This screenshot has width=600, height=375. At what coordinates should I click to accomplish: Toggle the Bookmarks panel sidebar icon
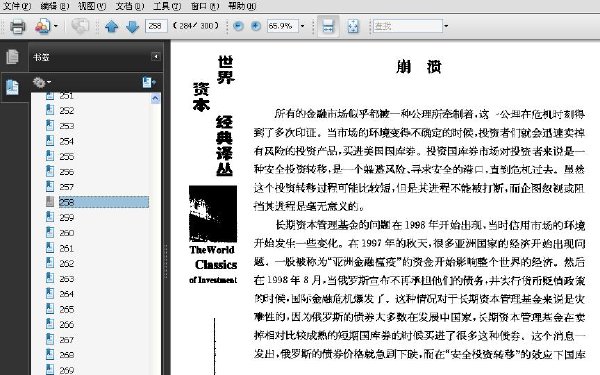pyautogui.click(x=12, y=87)
